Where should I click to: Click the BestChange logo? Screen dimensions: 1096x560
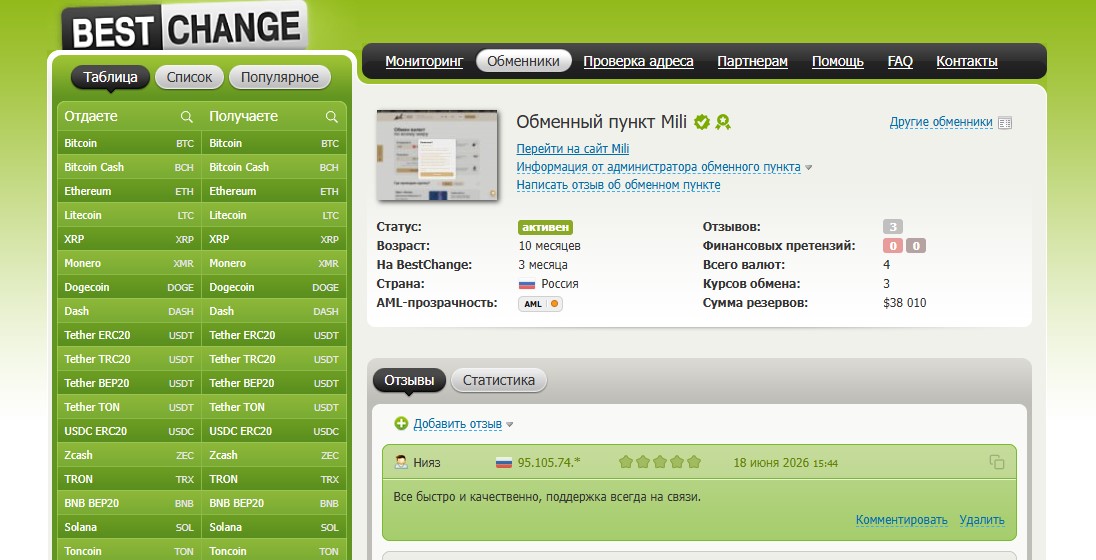click(x=185, y=28)
